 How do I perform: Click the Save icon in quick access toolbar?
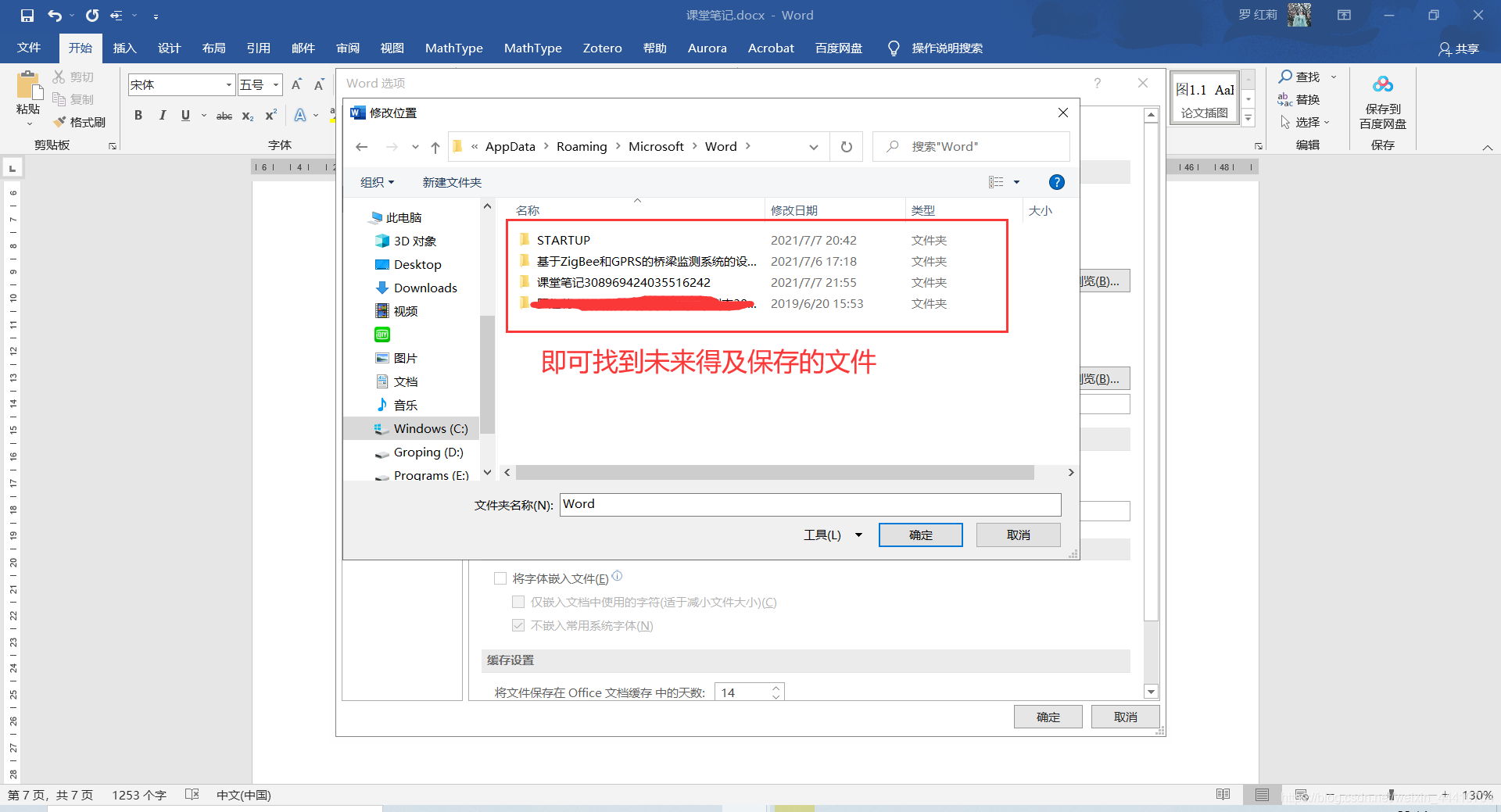[x=27, y=16]
